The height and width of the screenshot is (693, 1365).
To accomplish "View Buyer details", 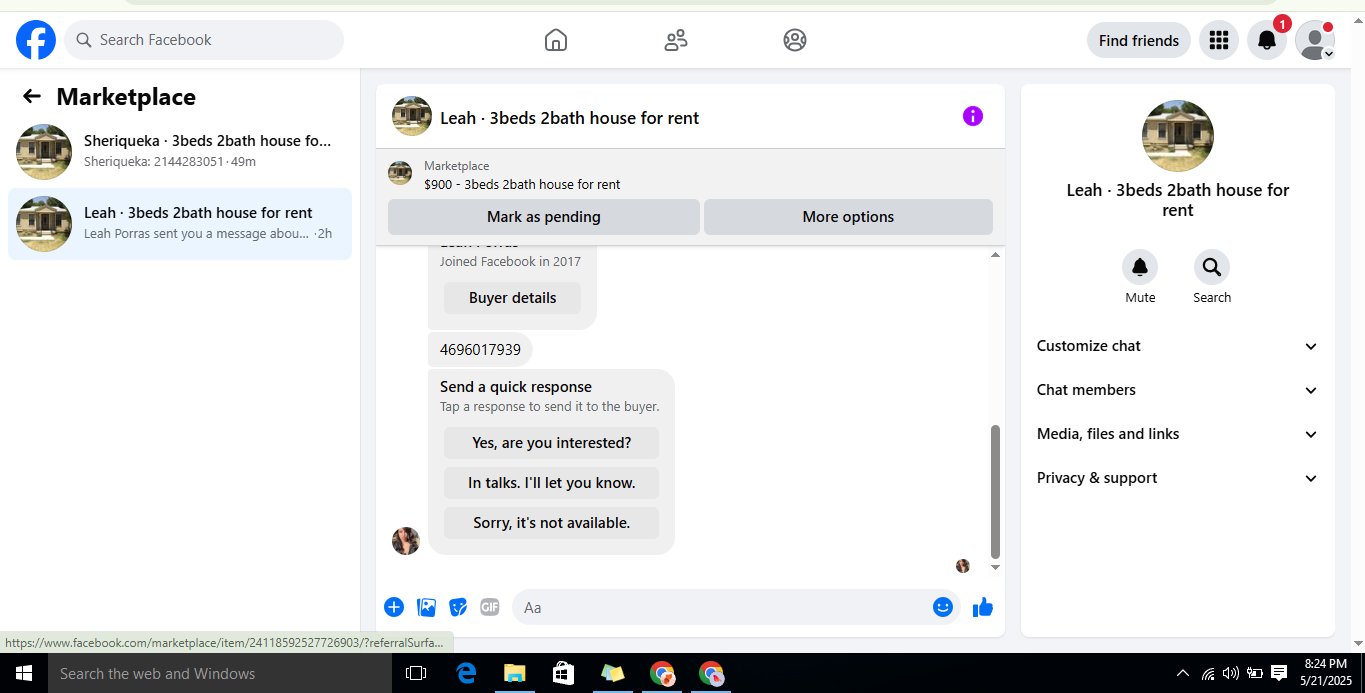I will pos(512,298).
